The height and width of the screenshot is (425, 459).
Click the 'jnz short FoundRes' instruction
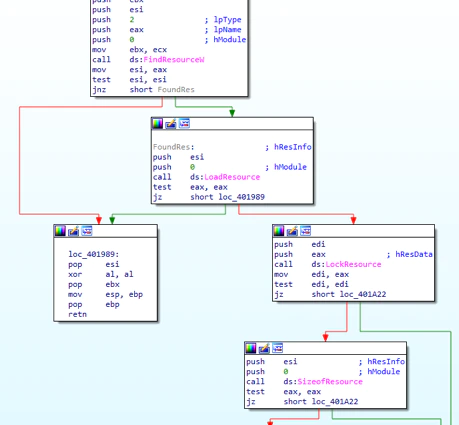click(x=143, y=90)
